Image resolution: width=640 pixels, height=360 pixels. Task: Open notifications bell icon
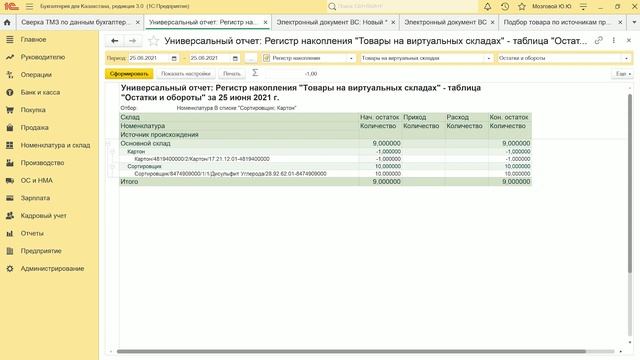point(487,7)
